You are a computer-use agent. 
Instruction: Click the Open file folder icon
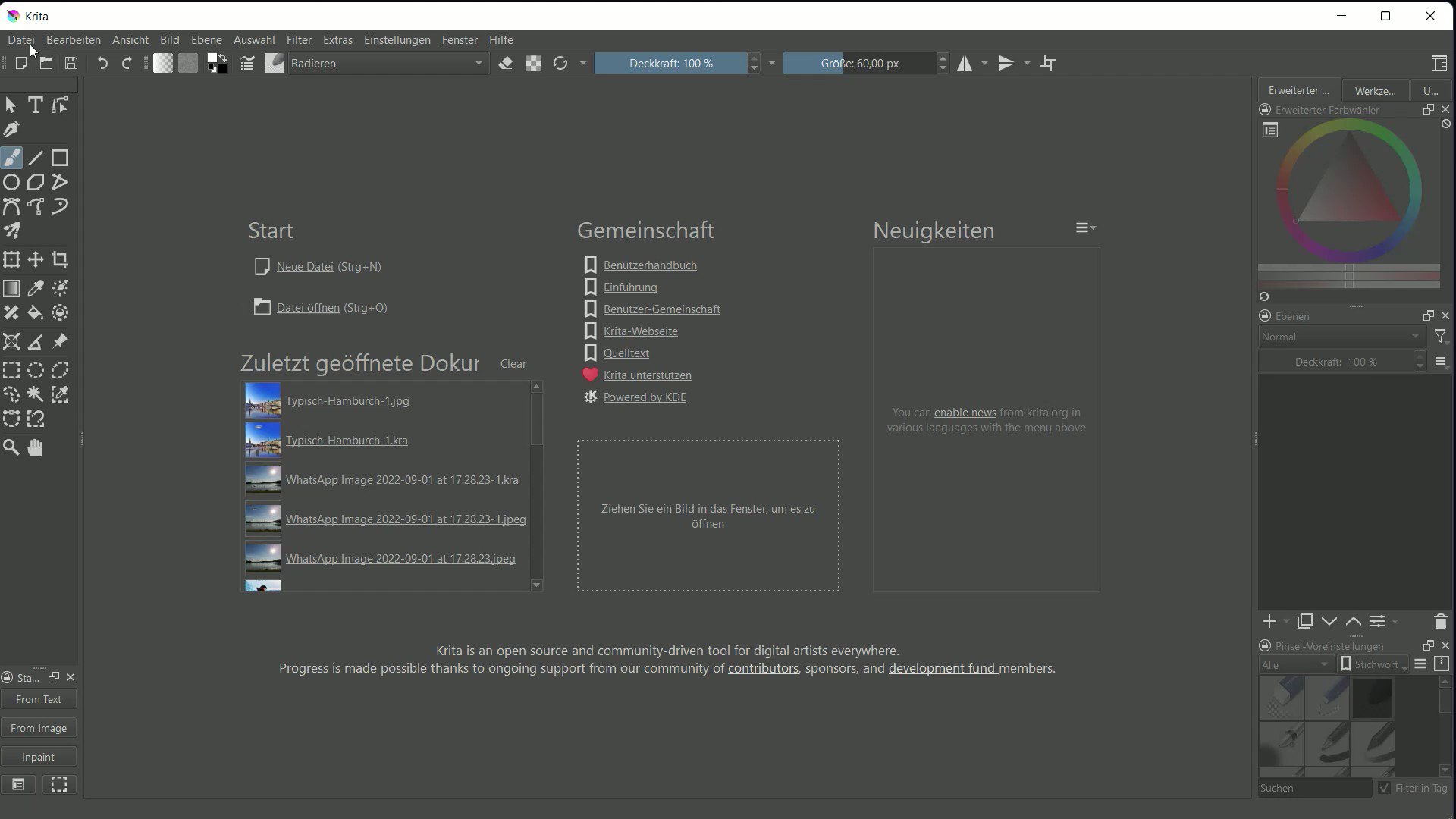[x=46, y=64]
